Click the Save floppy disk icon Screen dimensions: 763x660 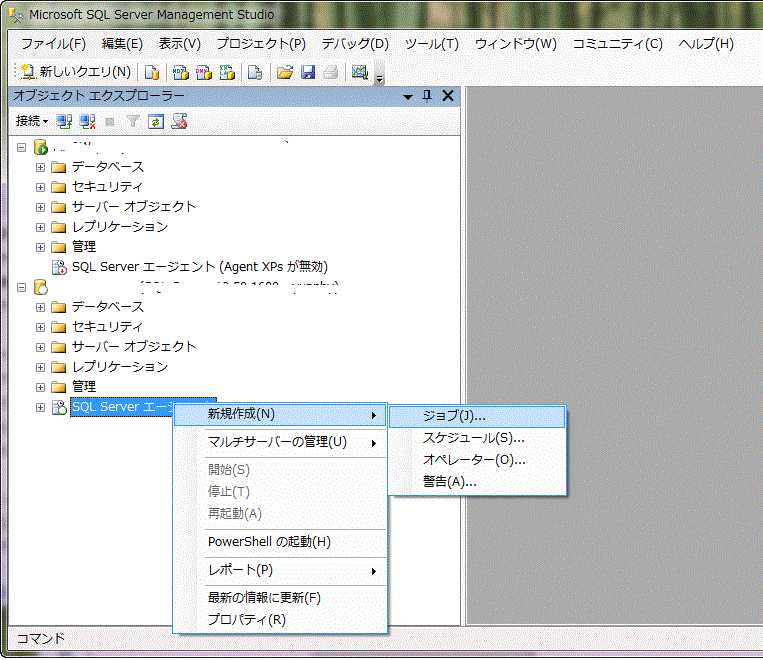(x=308, y=73)
